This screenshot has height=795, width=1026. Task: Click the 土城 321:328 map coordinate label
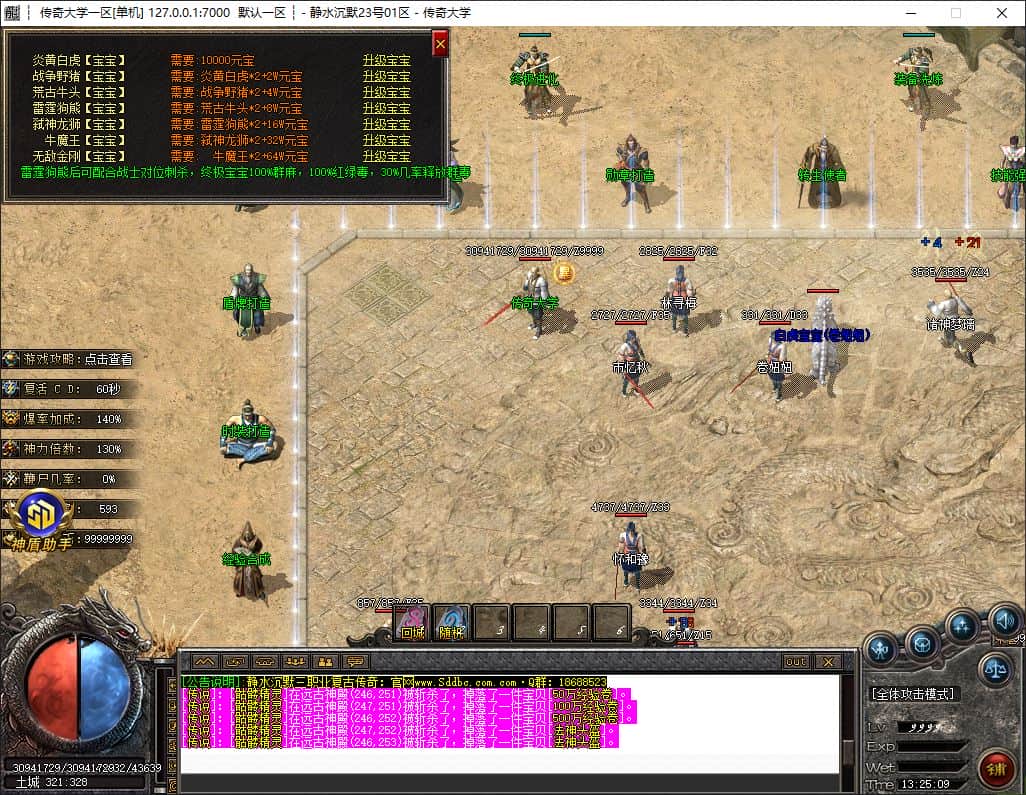[x=52, y=782]
